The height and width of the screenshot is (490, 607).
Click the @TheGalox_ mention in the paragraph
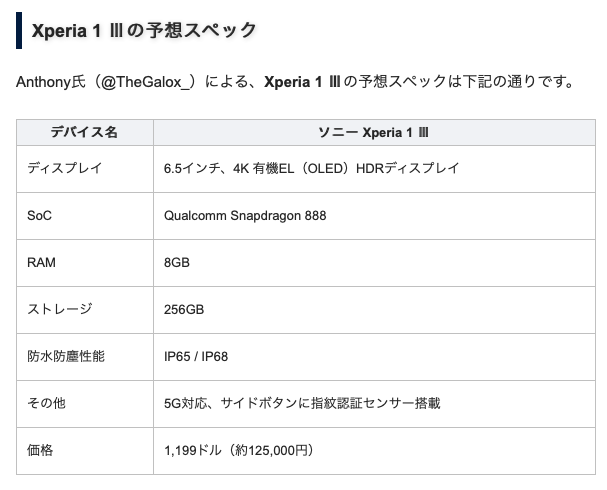coord(145,82)
